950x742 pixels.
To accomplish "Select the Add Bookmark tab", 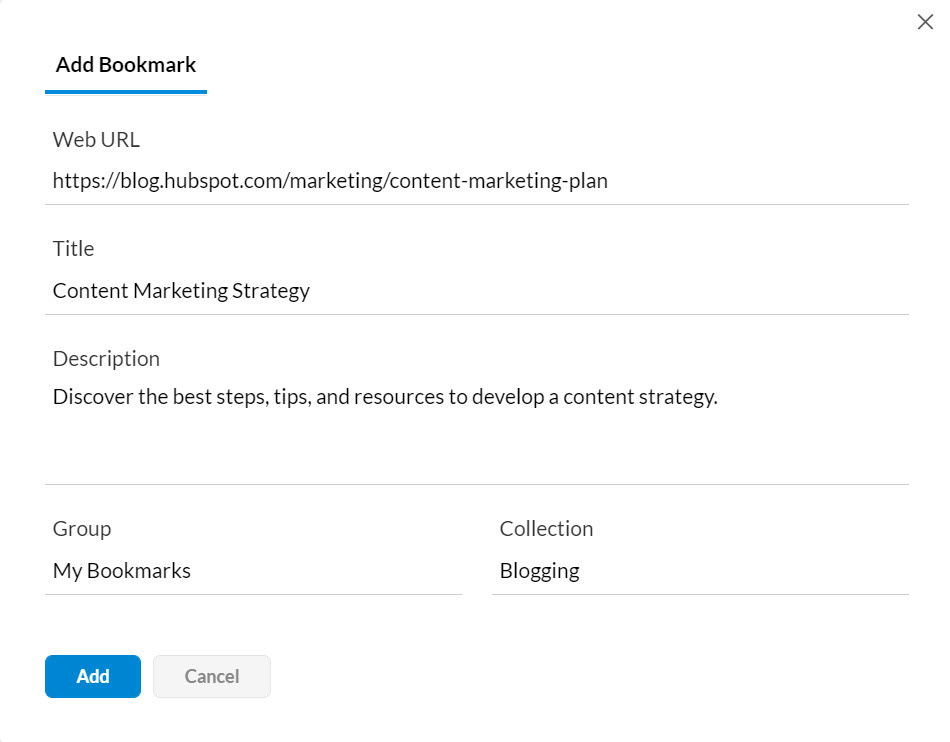I will [x=125, y=64].
